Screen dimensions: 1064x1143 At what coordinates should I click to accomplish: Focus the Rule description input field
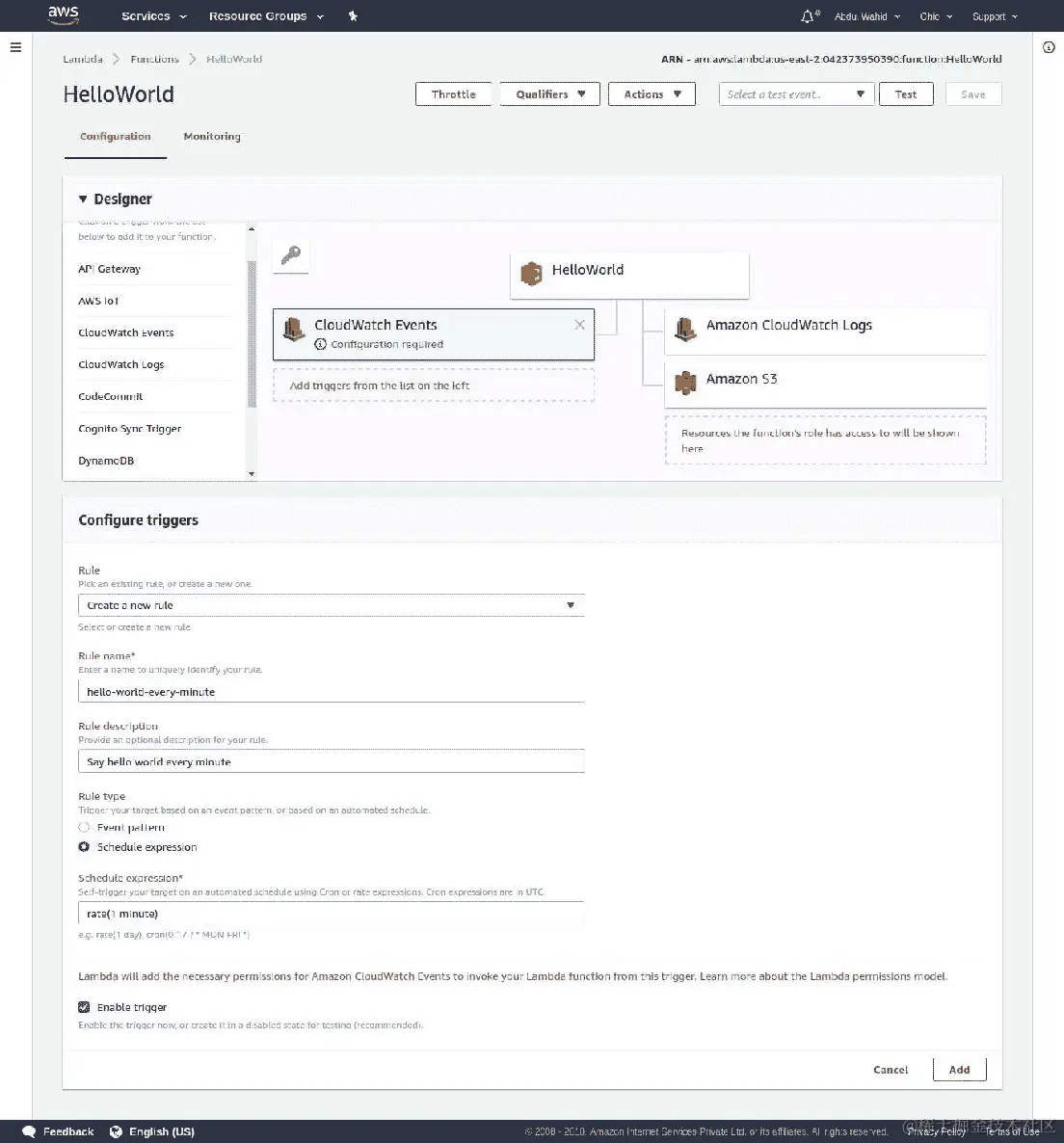point(331,761)
